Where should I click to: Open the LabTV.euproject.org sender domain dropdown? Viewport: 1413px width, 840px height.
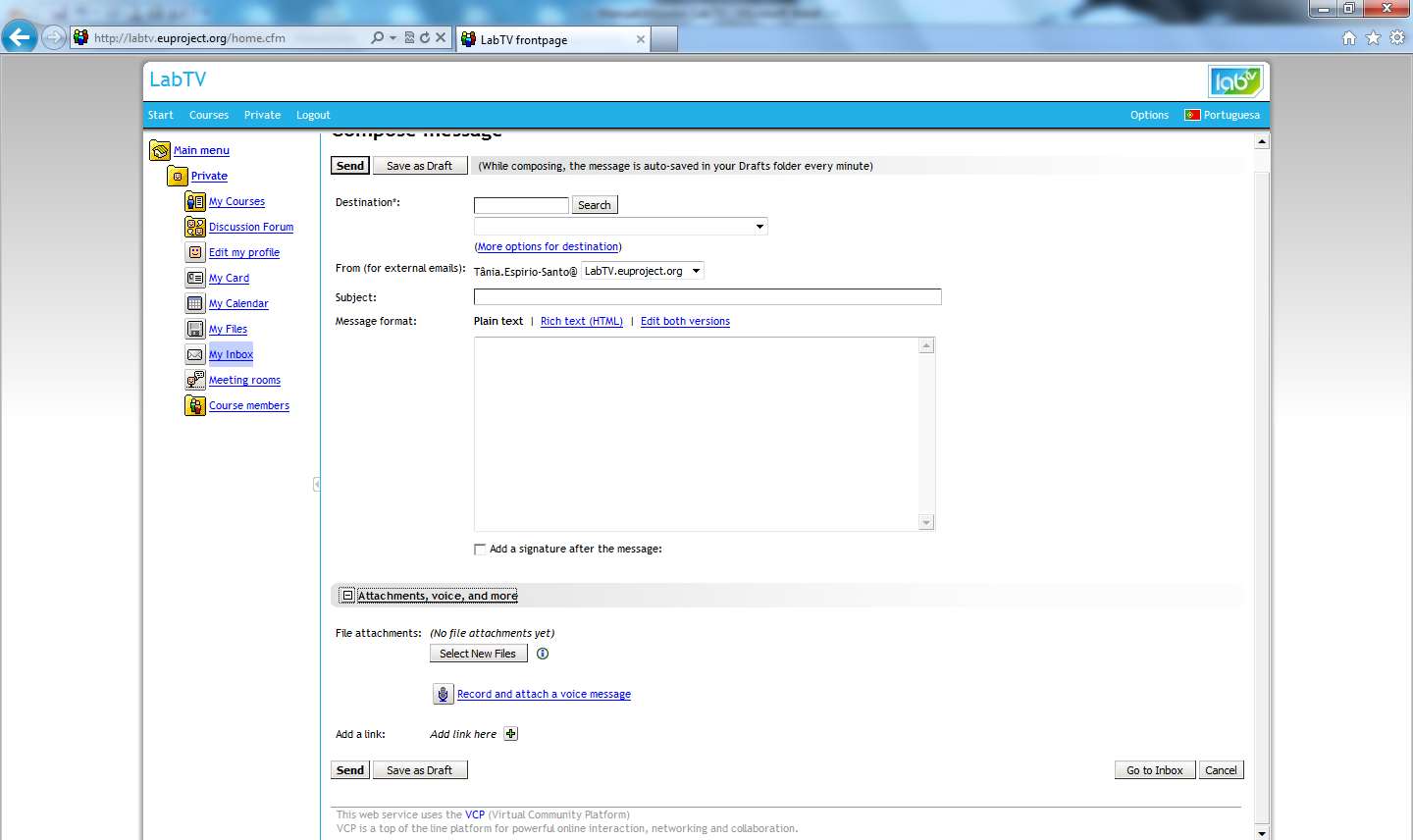643,271
